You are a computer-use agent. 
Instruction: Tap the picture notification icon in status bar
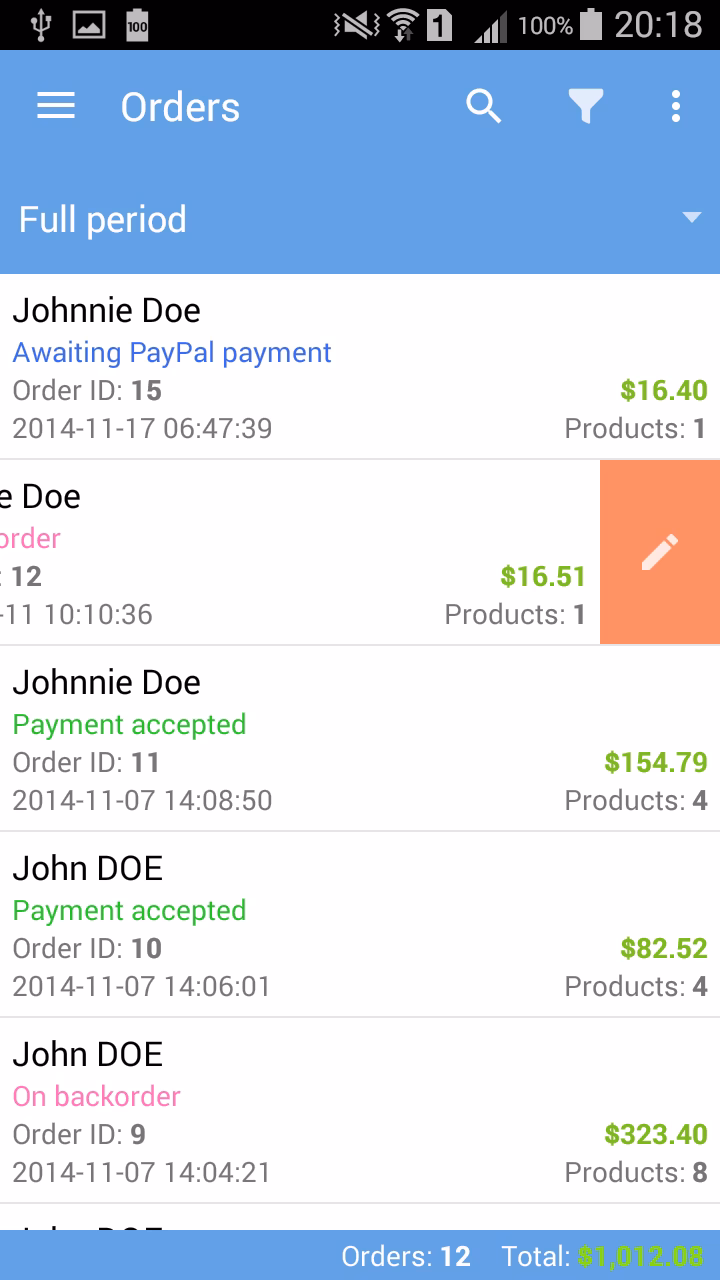point(89,25)
